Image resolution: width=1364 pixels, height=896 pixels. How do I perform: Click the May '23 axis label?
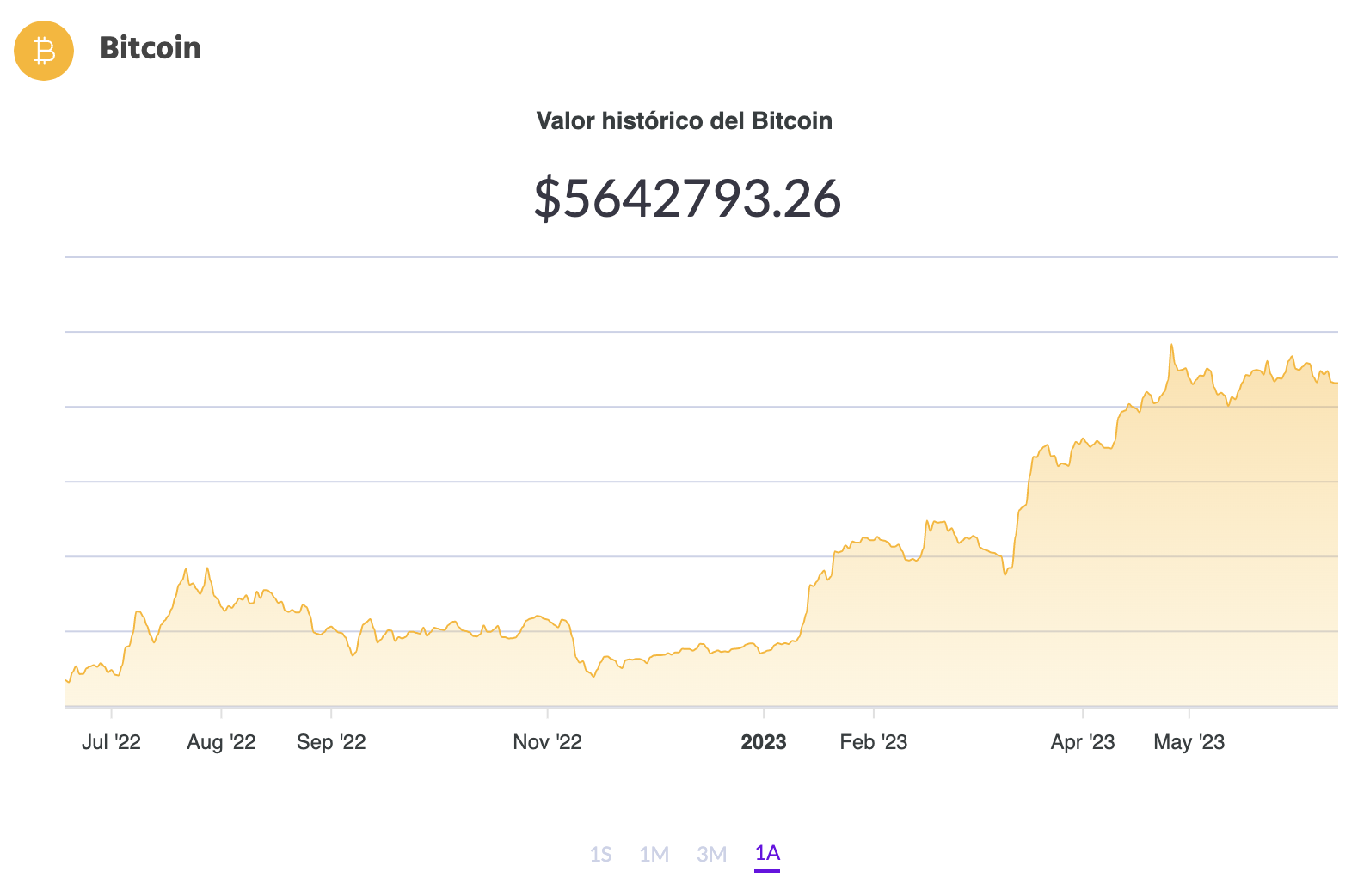[x=1190, y=742]
